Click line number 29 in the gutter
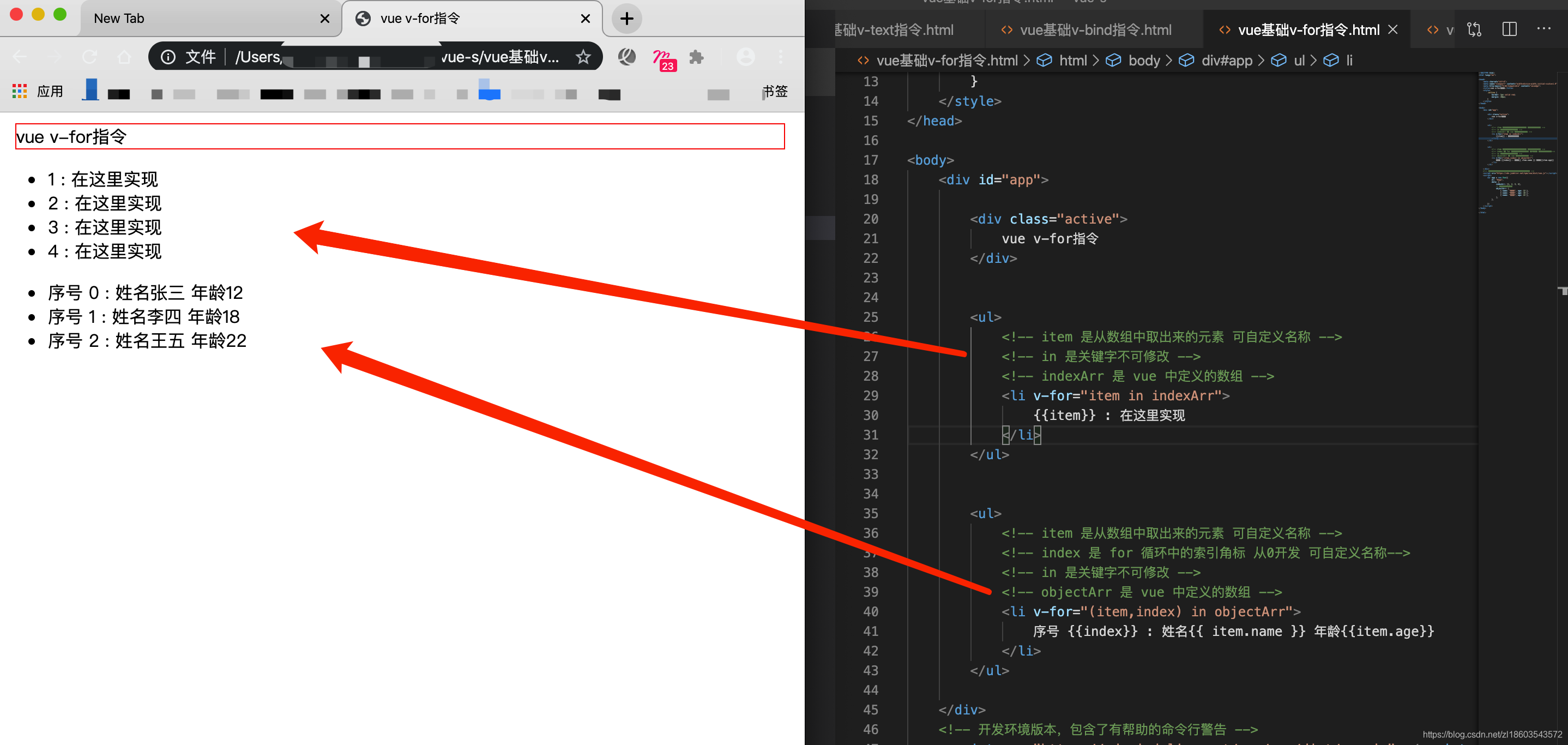The height and width of the screenshot is (745, 1568). tap(871, 395)
